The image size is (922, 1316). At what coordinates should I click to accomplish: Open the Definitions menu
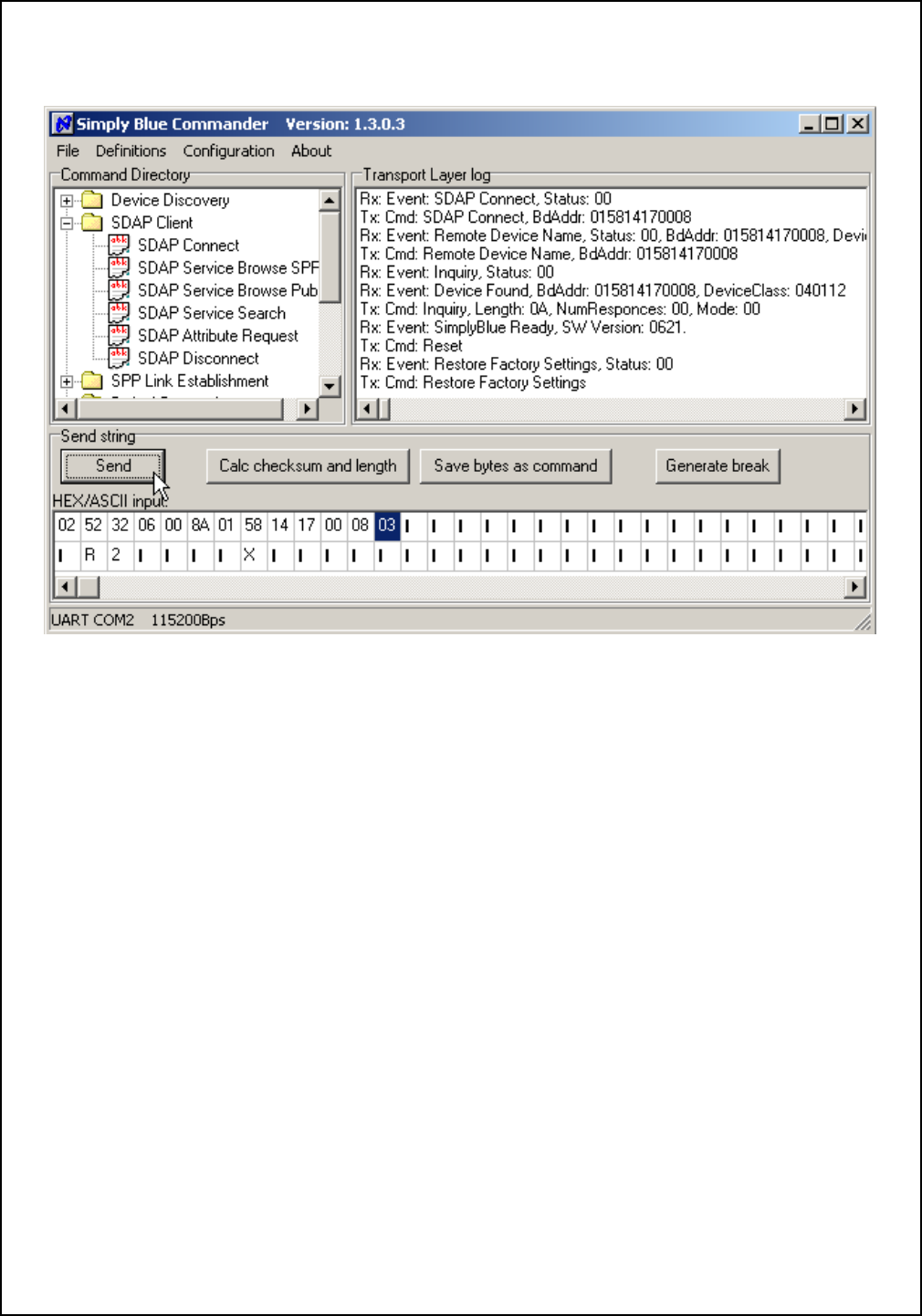pyautogui.click(x=131, y=151)
